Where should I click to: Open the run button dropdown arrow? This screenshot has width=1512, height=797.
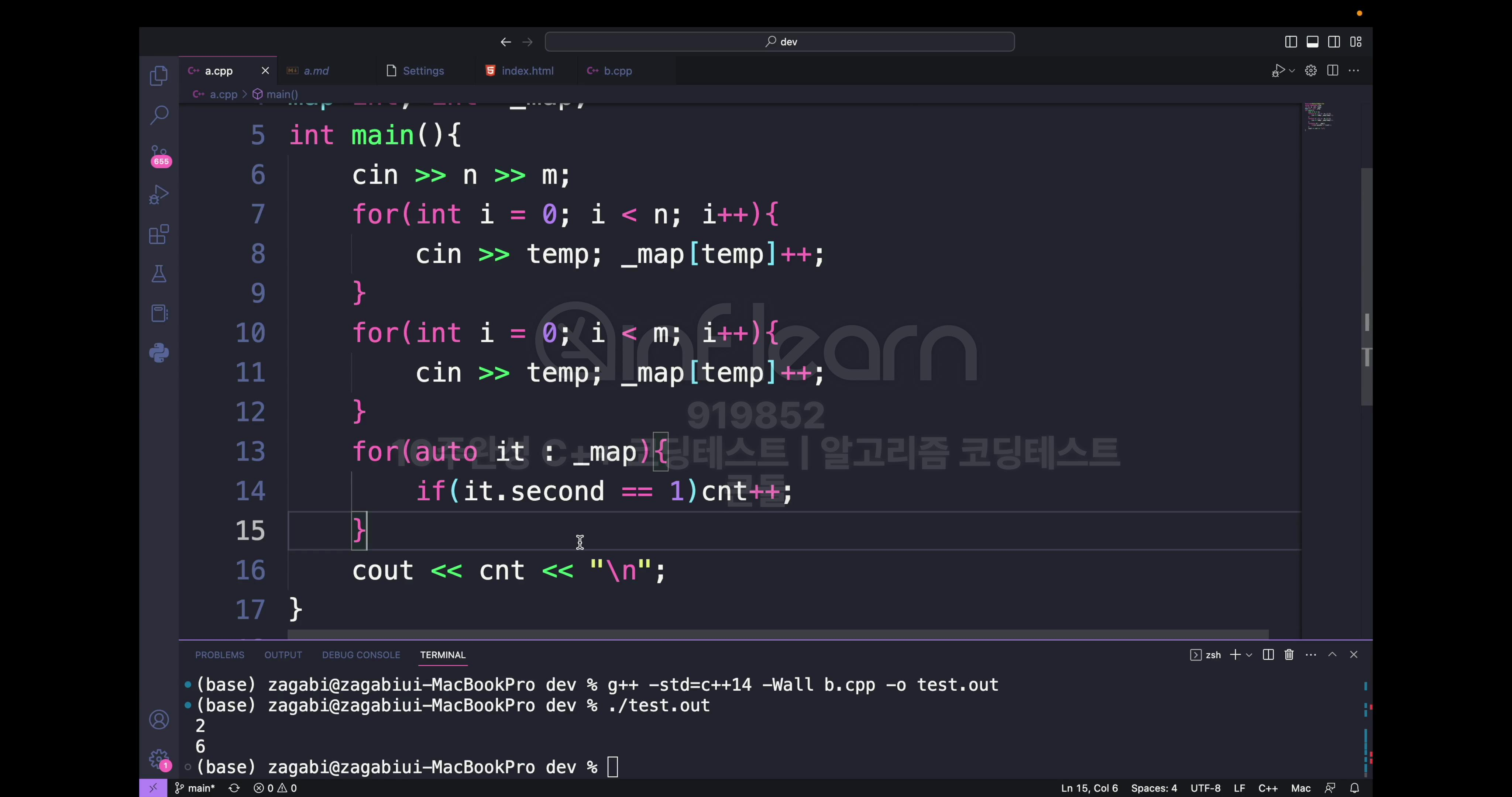click(x=1292, y=71)
